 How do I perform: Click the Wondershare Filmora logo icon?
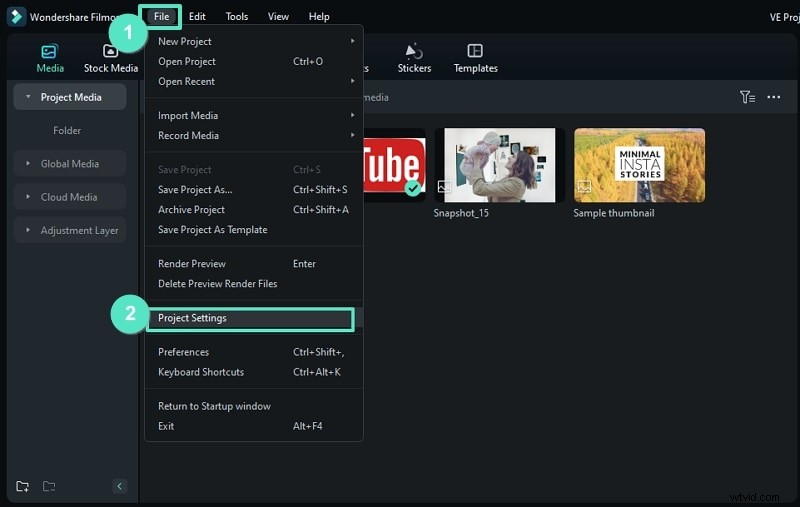pos(16,16)
